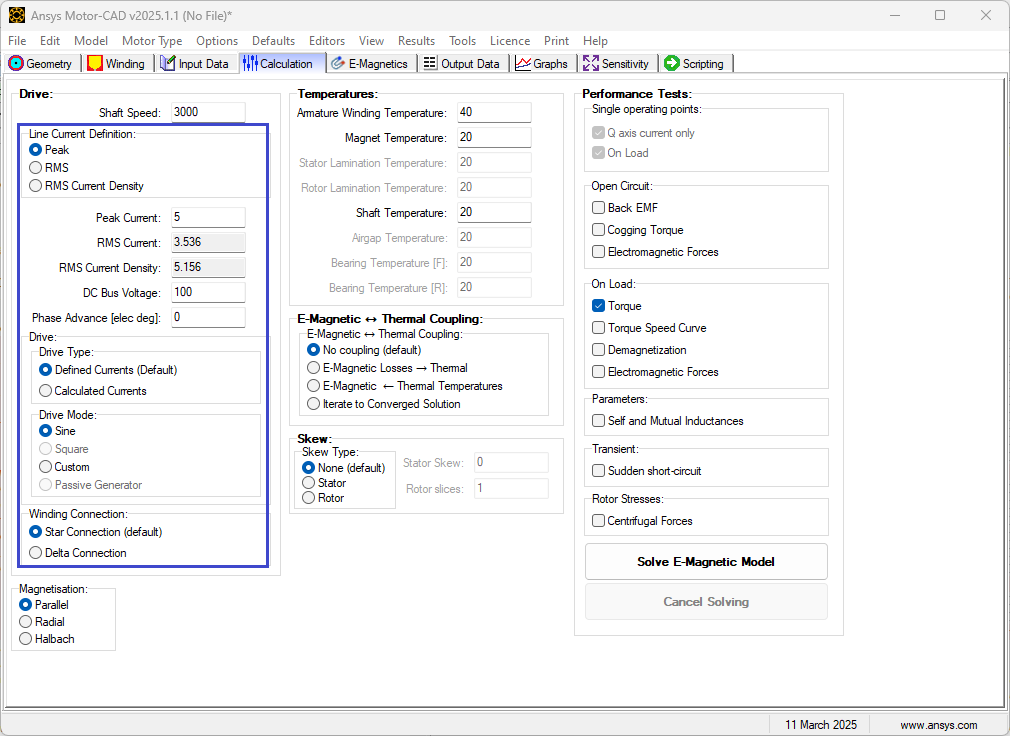Viewport: 1010px width, 736px height.
Task: Open the Results menu
Action: click(416, 41)
